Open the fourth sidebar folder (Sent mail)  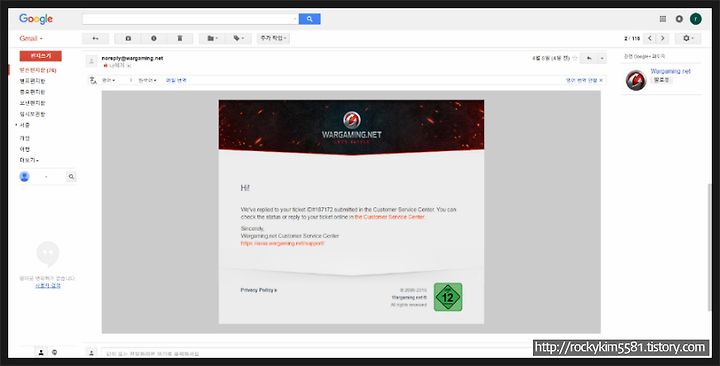(x=32, y=103)
